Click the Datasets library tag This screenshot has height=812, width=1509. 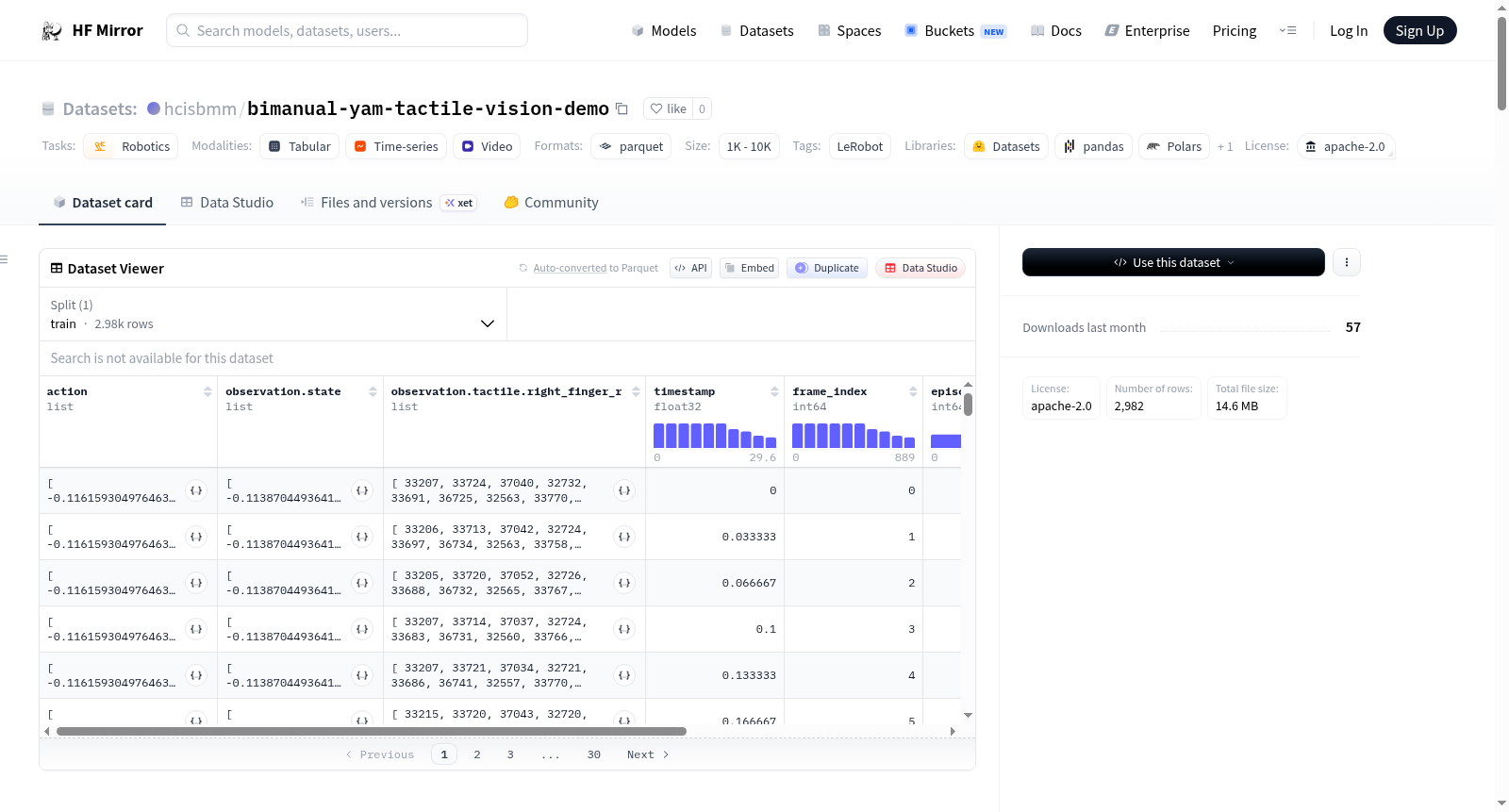1006,146
